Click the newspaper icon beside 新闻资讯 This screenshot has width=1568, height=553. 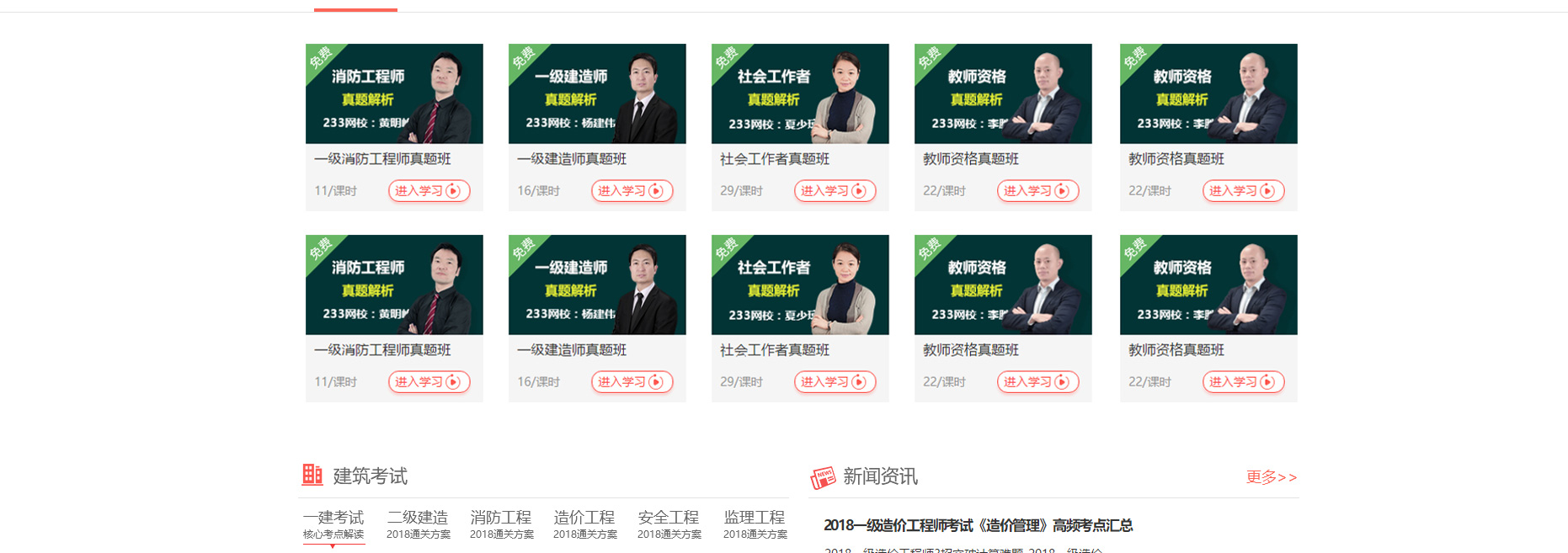coord(823,477)
